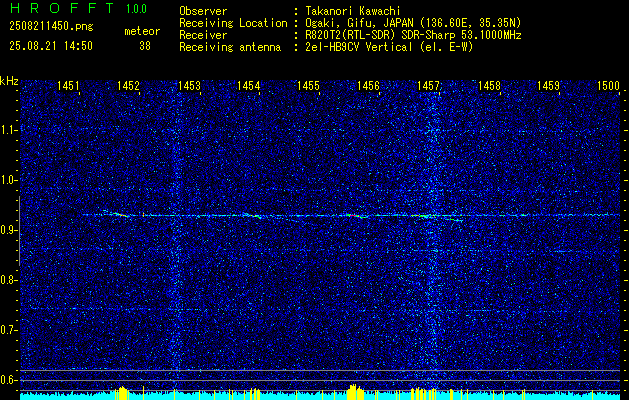Click time axis label 1454

249,85
